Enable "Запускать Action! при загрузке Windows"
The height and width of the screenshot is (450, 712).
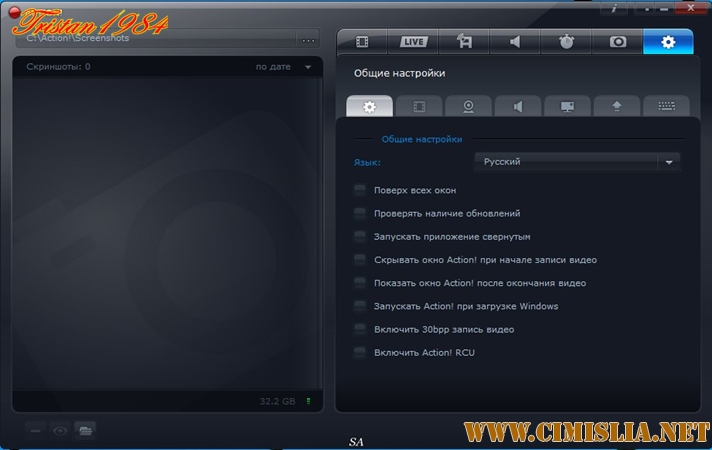pos(360,306)
